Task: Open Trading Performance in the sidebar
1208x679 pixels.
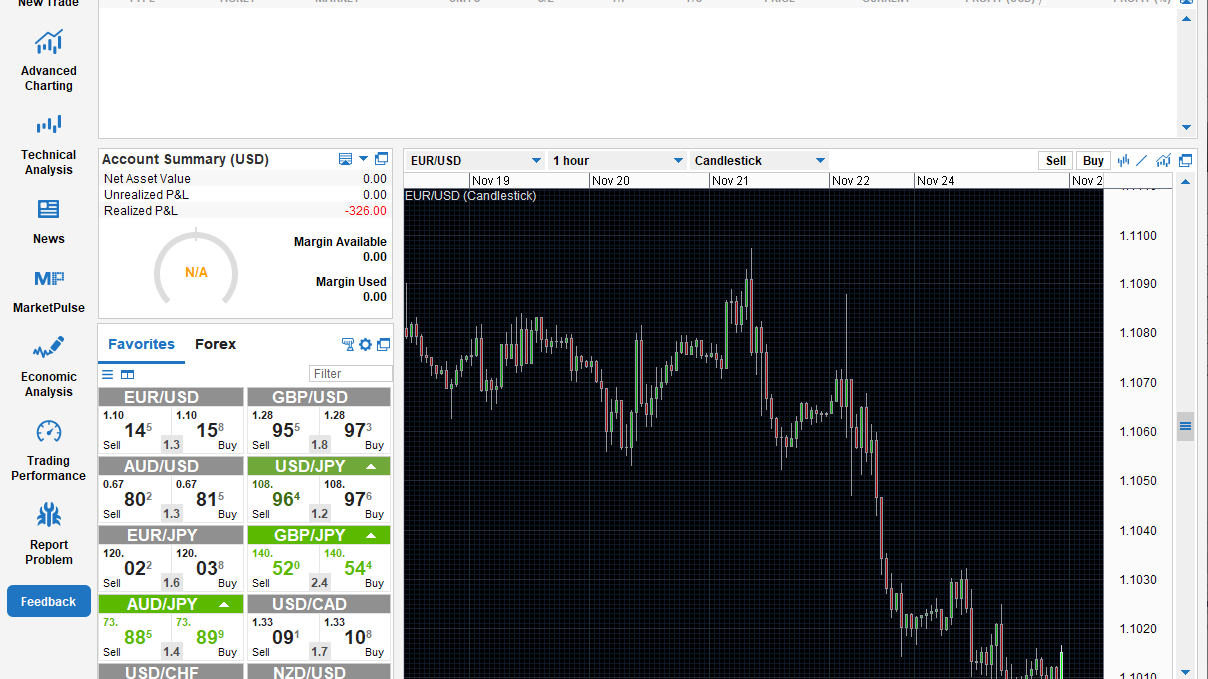Action: [x=48, y=450]
